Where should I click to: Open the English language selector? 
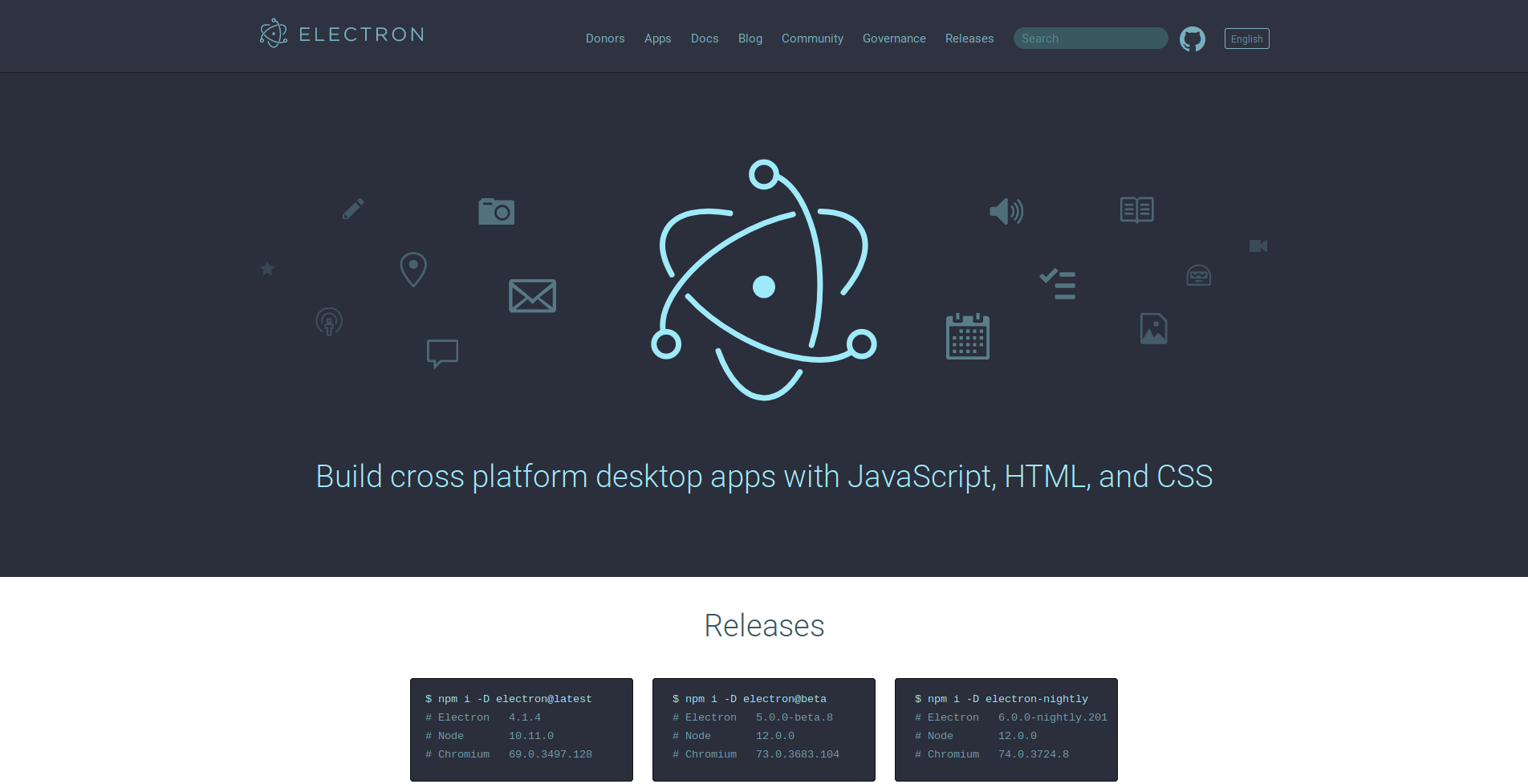1246,38
